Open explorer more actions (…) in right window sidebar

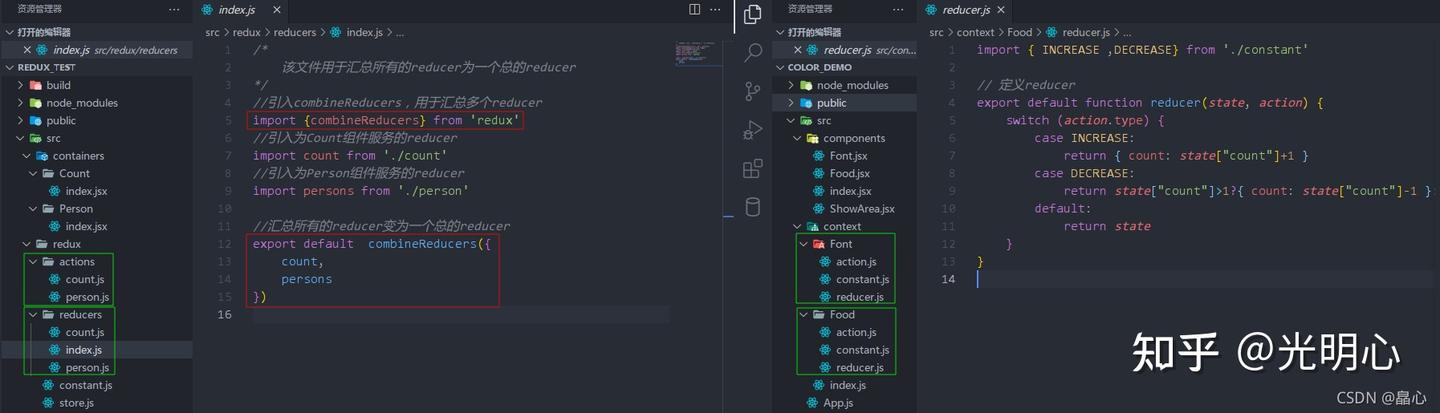tap(898, 9)
